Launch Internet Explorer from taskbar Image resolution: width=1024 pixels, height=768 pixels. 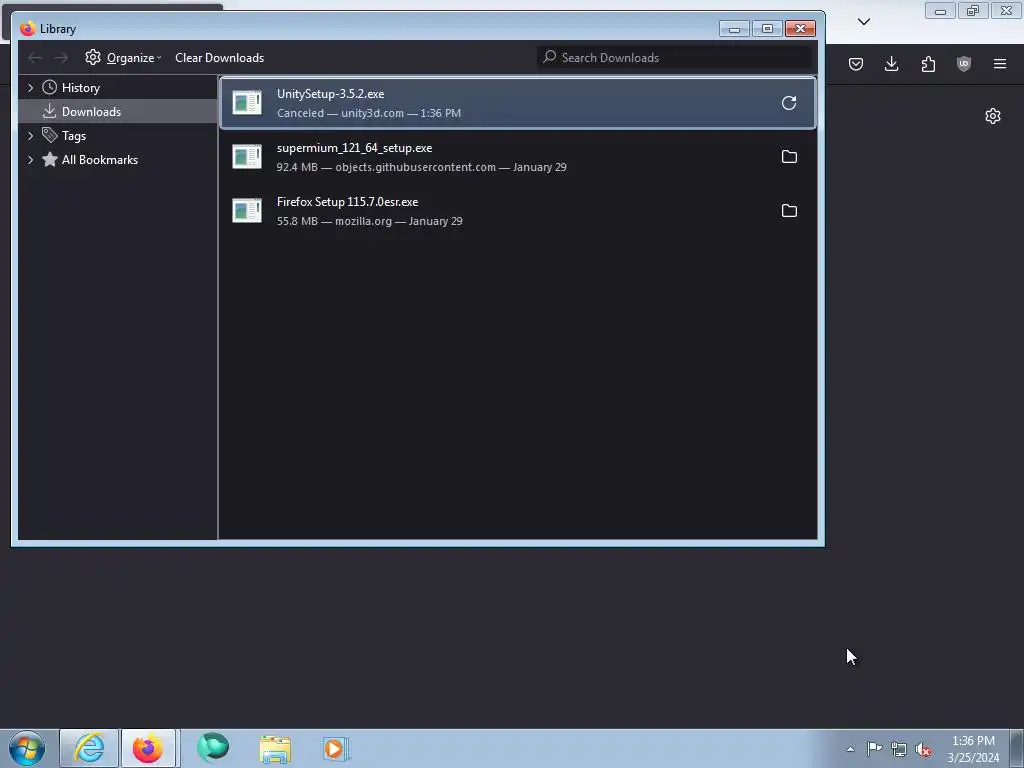coord(89,748)
